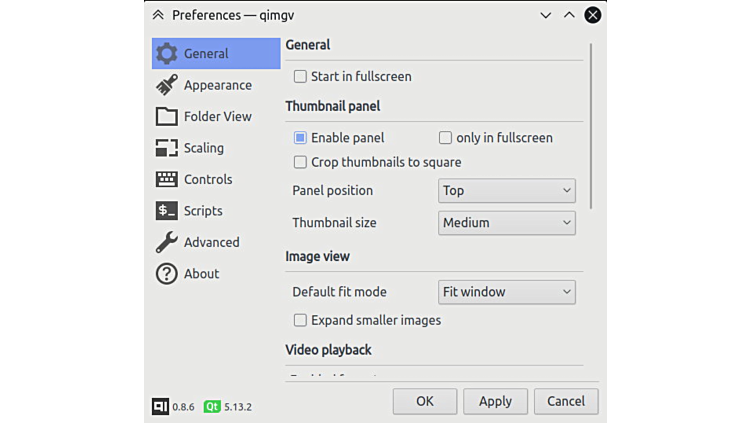The width and height of the screenshot is (752, 423).
Task: Expand the Thumbnail size combo box
Action: click(x=507, y=223)
